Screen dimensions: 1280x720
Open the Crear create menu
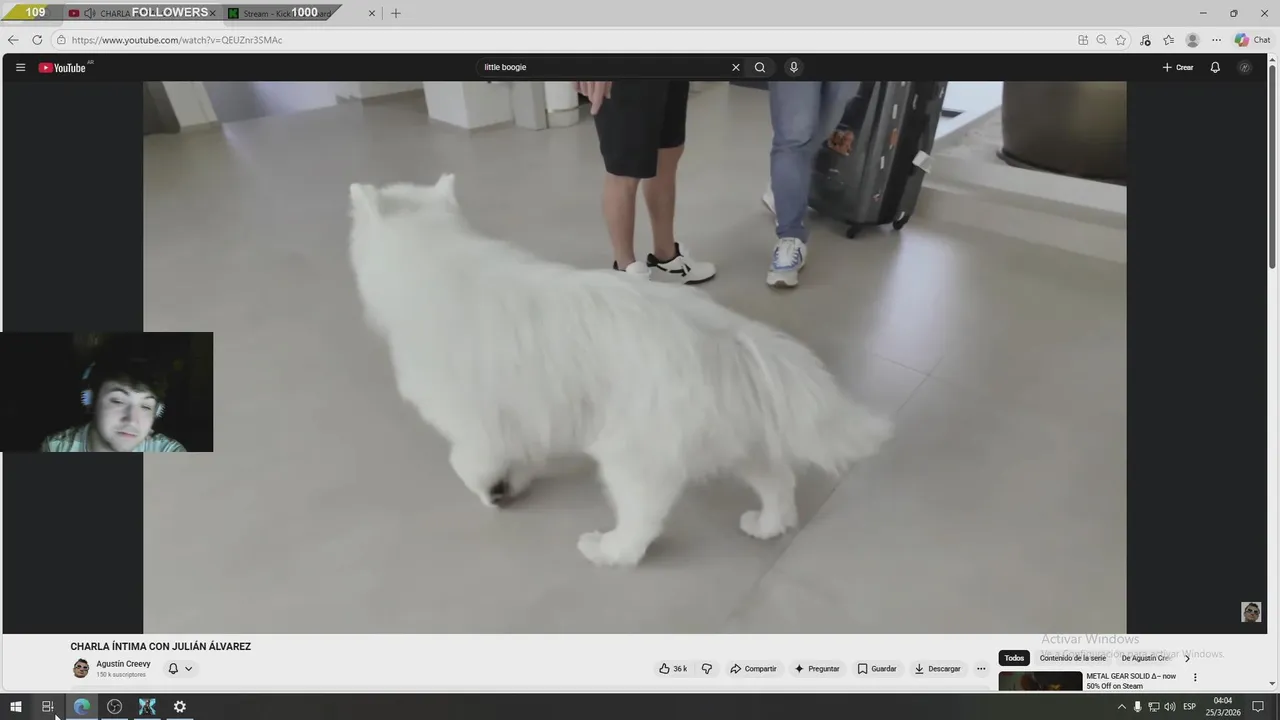click(1178, 67)
